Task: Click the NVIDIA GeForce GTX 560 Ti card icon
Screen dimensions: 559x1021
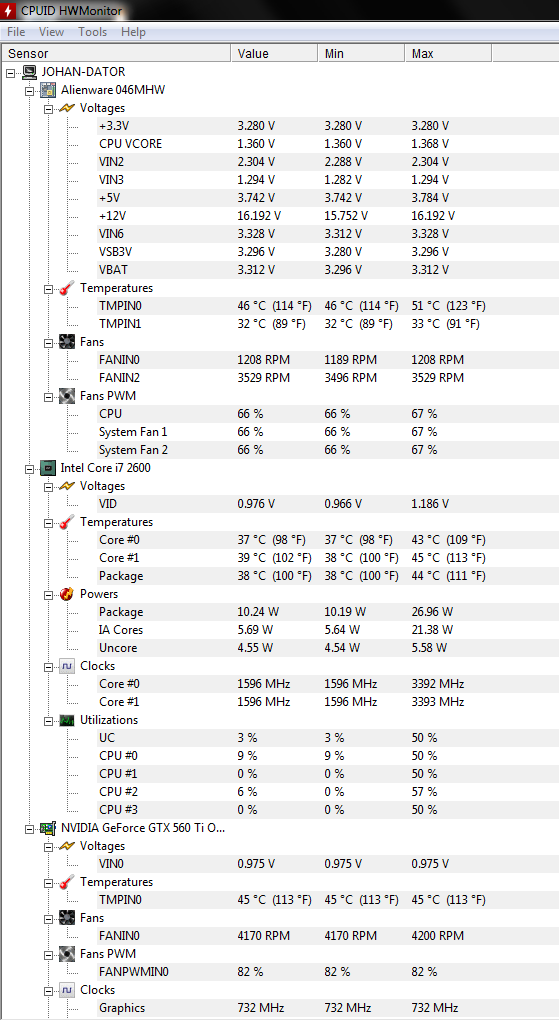Action: pyautogui.click(x=48, y=828)
